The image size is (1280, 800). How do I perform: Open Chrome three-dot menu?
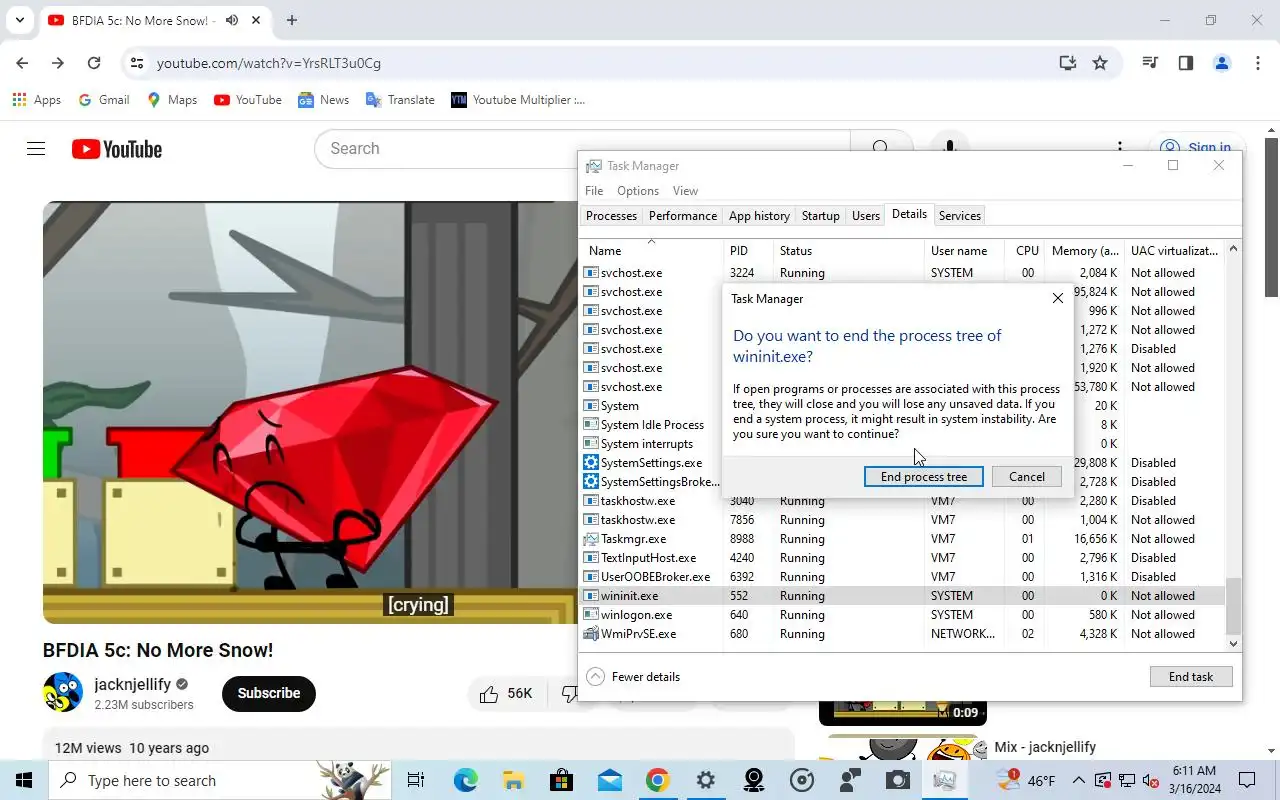click(1258, 63)
